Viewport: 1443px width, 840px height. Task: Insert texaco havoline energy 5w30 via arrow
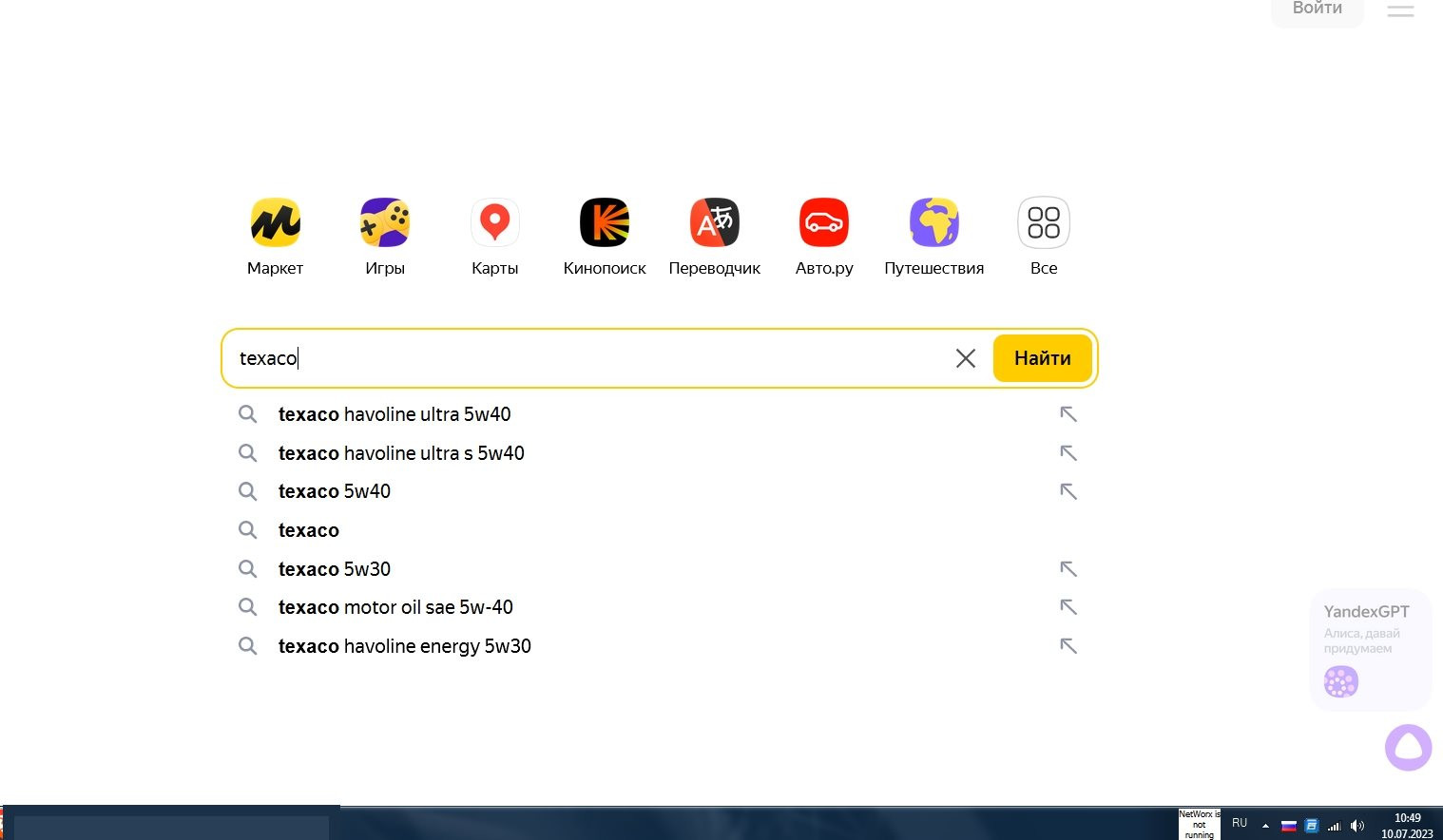coord(1068,646)
